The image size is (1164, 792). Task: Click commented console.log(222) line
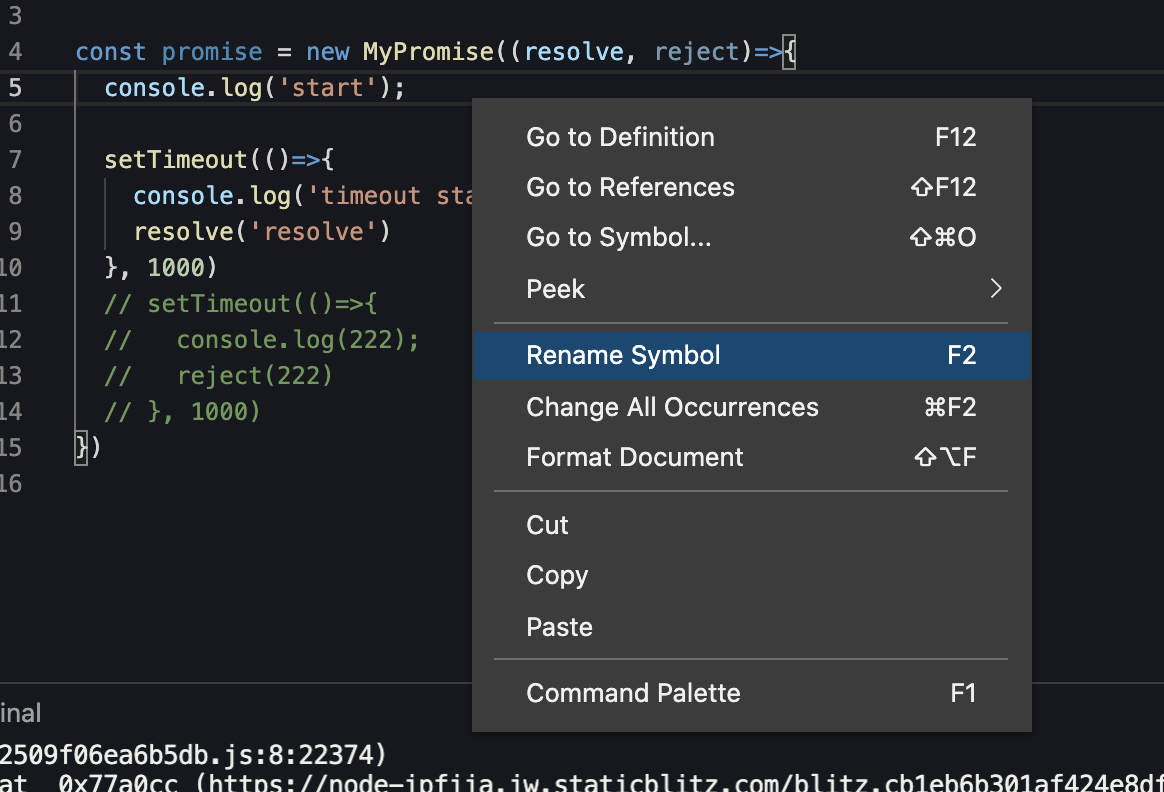tap(262, 339)
